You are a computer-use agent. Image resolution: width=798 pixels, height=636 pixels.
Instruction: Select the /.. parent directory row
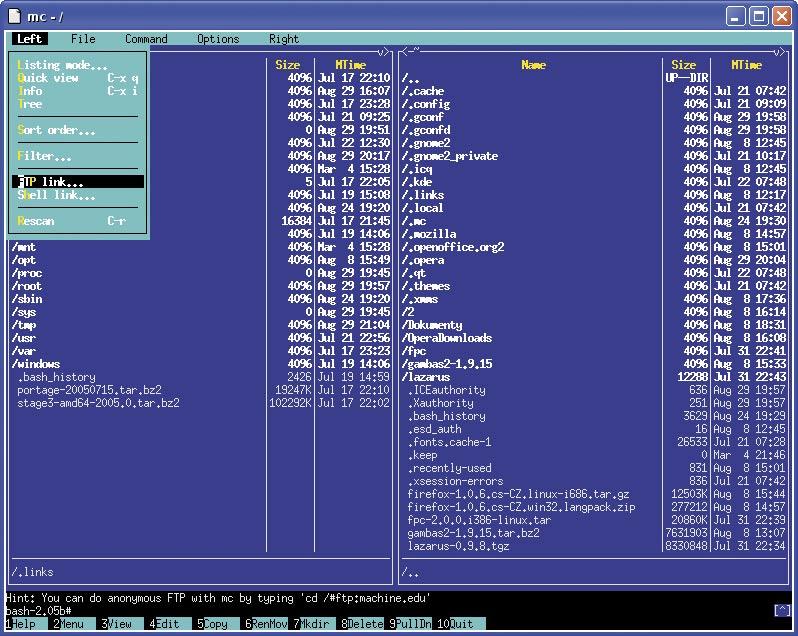tap(594, 78)
